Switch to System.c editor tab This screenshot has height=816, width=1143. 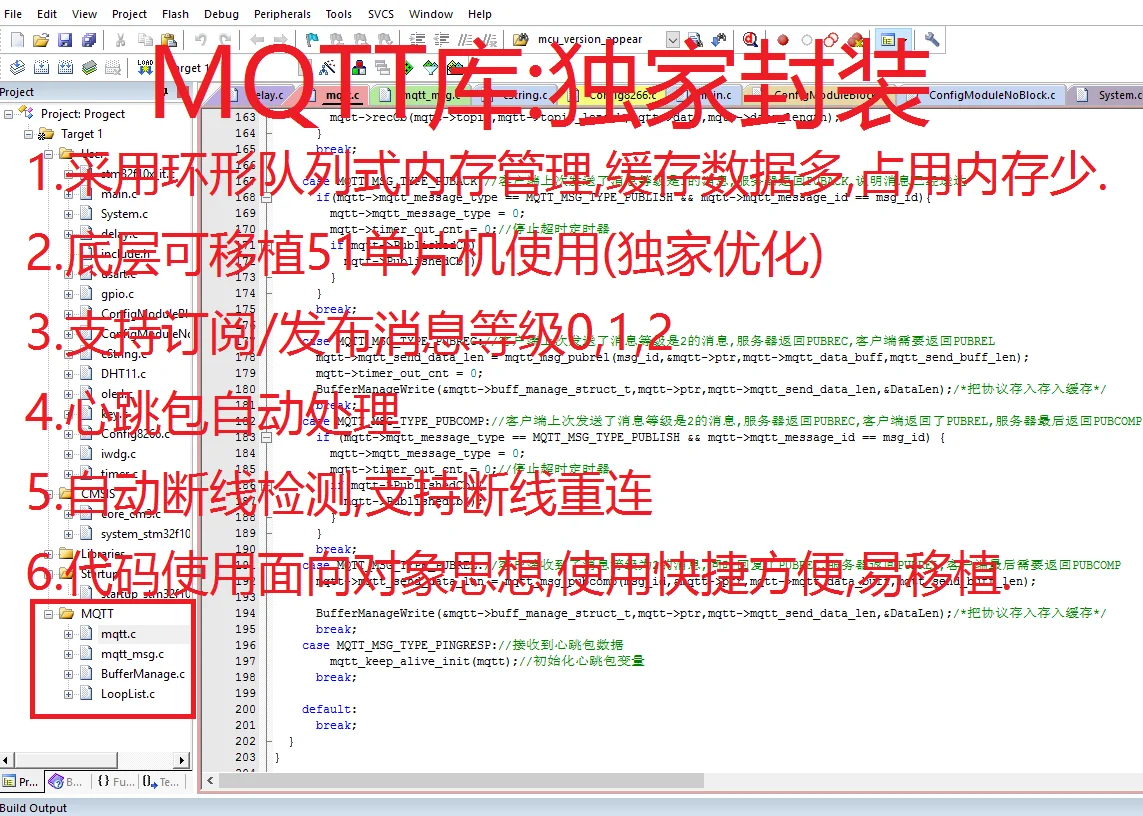coord(1107,95)
